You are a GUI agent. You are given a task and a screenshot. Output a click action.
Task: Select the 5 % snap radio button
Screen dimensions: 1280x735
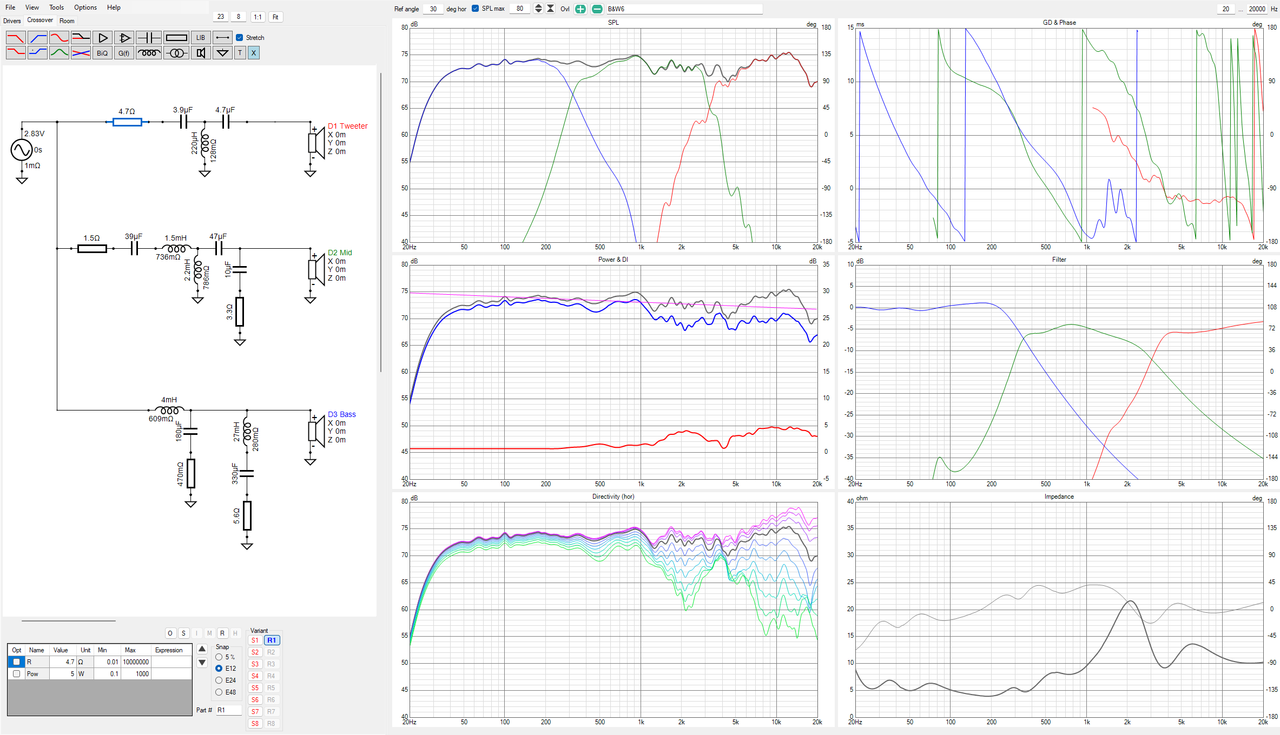point(219,656)
